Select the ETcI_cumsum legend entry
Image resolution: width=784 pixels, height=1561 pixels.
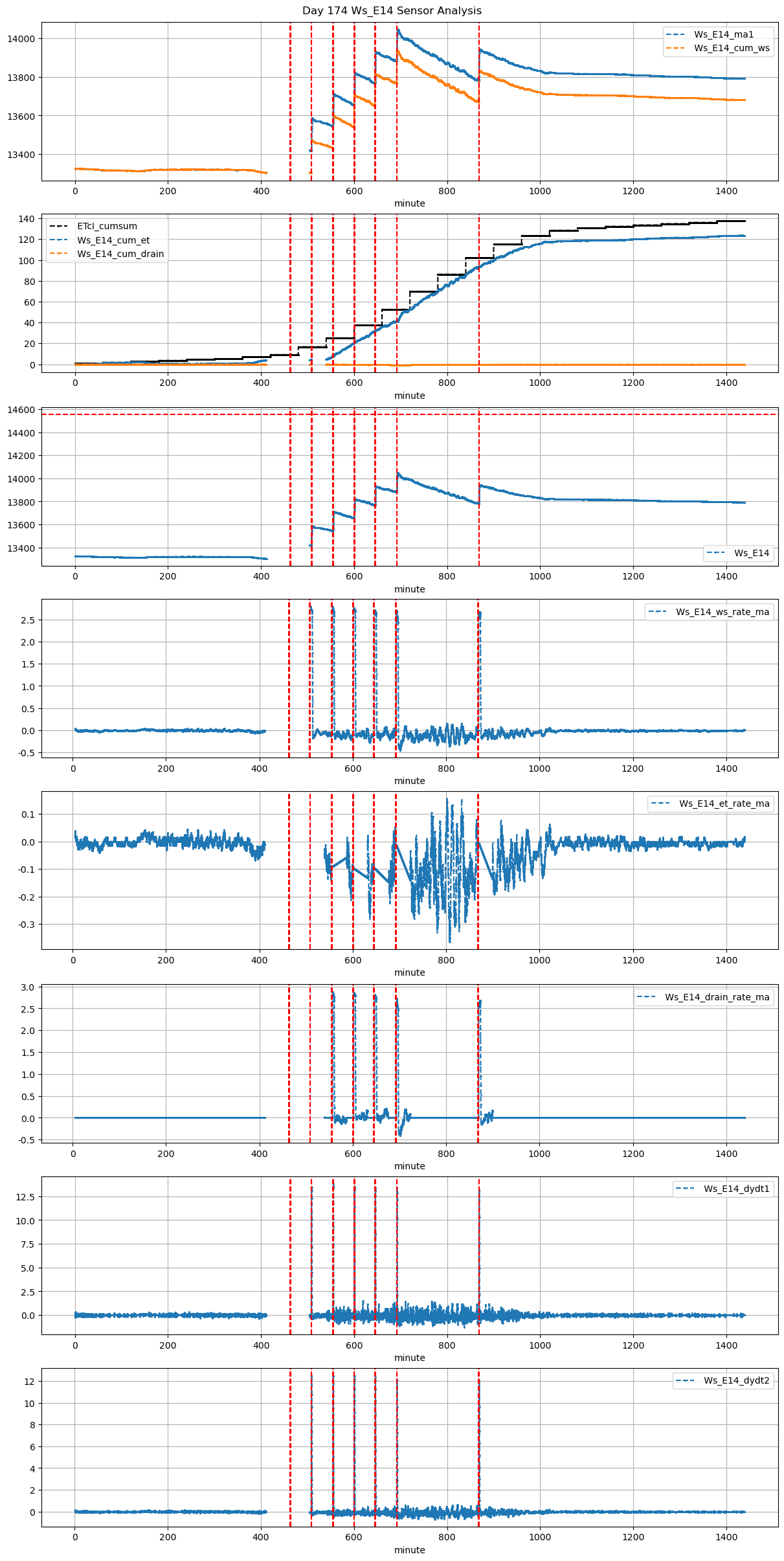[107, 226]
